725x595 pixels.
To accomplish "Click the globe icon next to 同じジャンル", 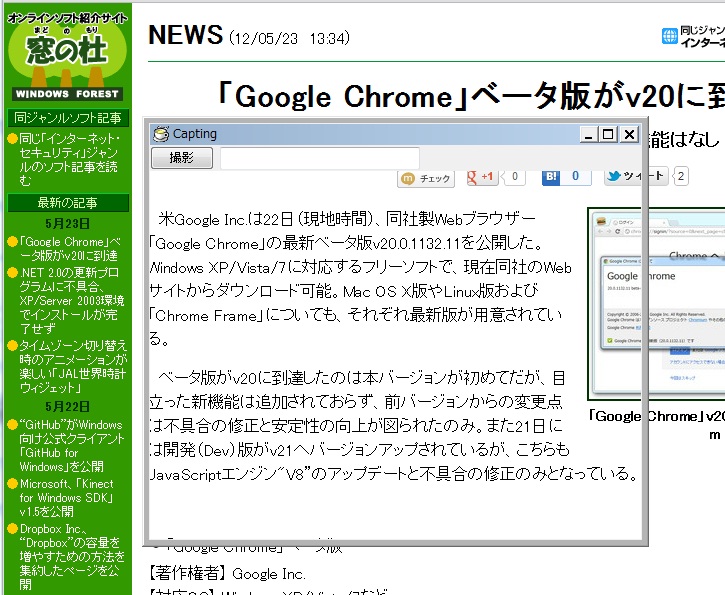I will [x=670, y=36].
